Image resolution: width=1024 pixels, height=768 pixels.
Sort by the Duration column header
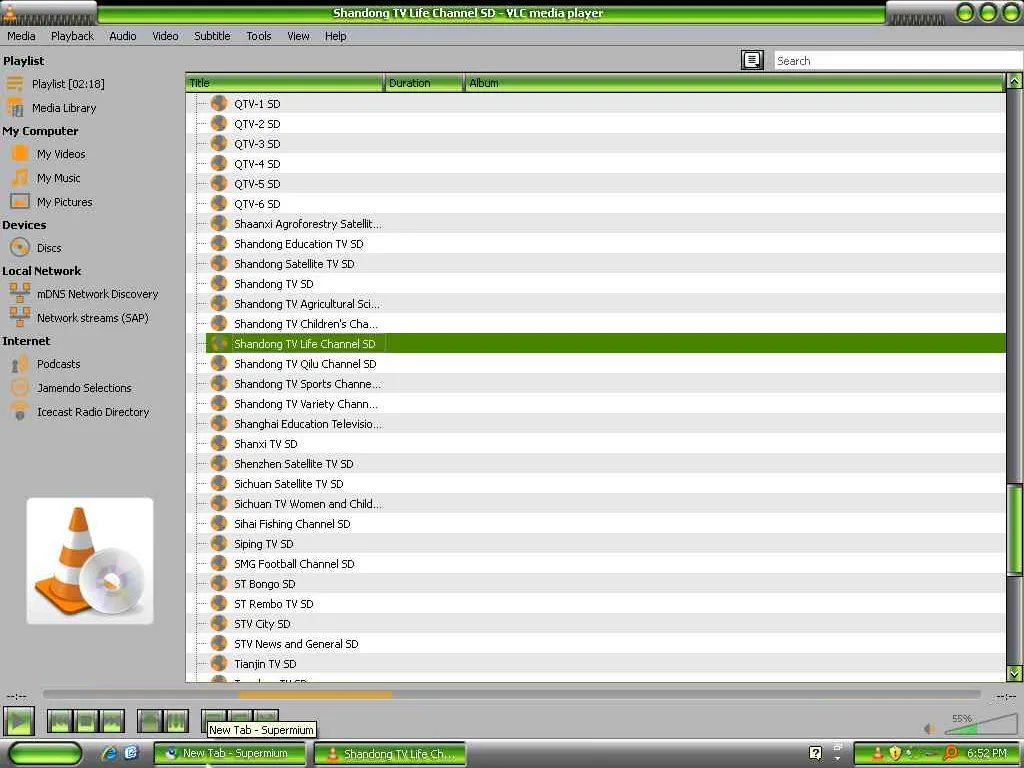(x=424, y=83)
